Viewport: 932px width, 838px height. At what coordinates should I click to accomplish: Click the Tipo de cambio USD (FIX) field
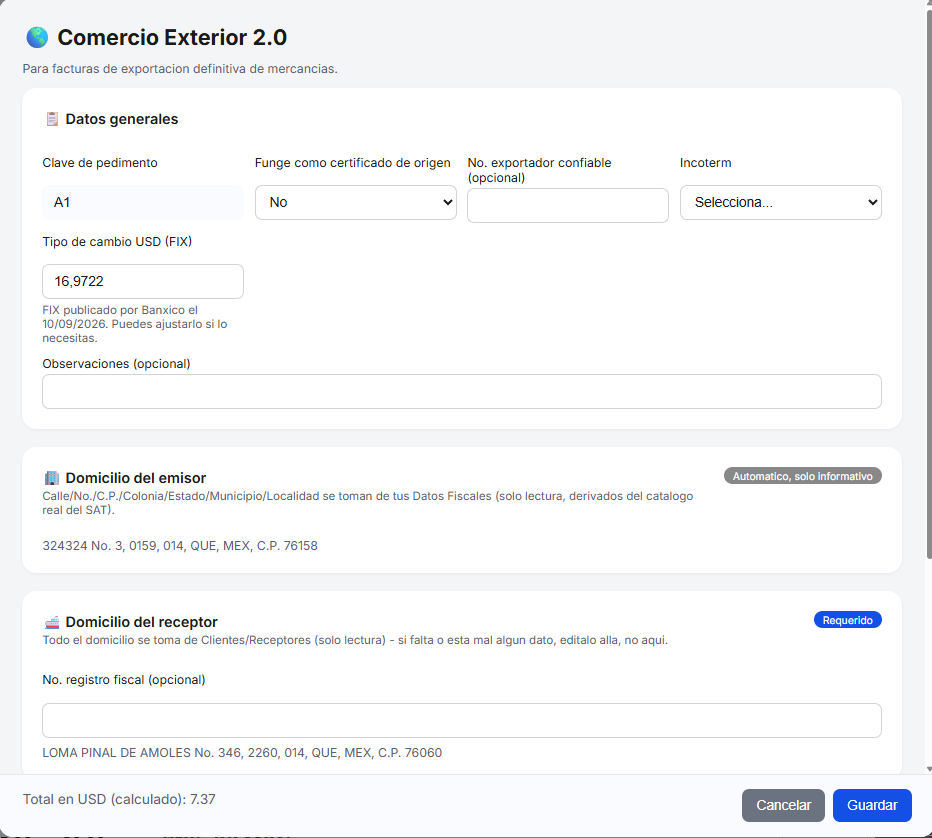[143, 281]
